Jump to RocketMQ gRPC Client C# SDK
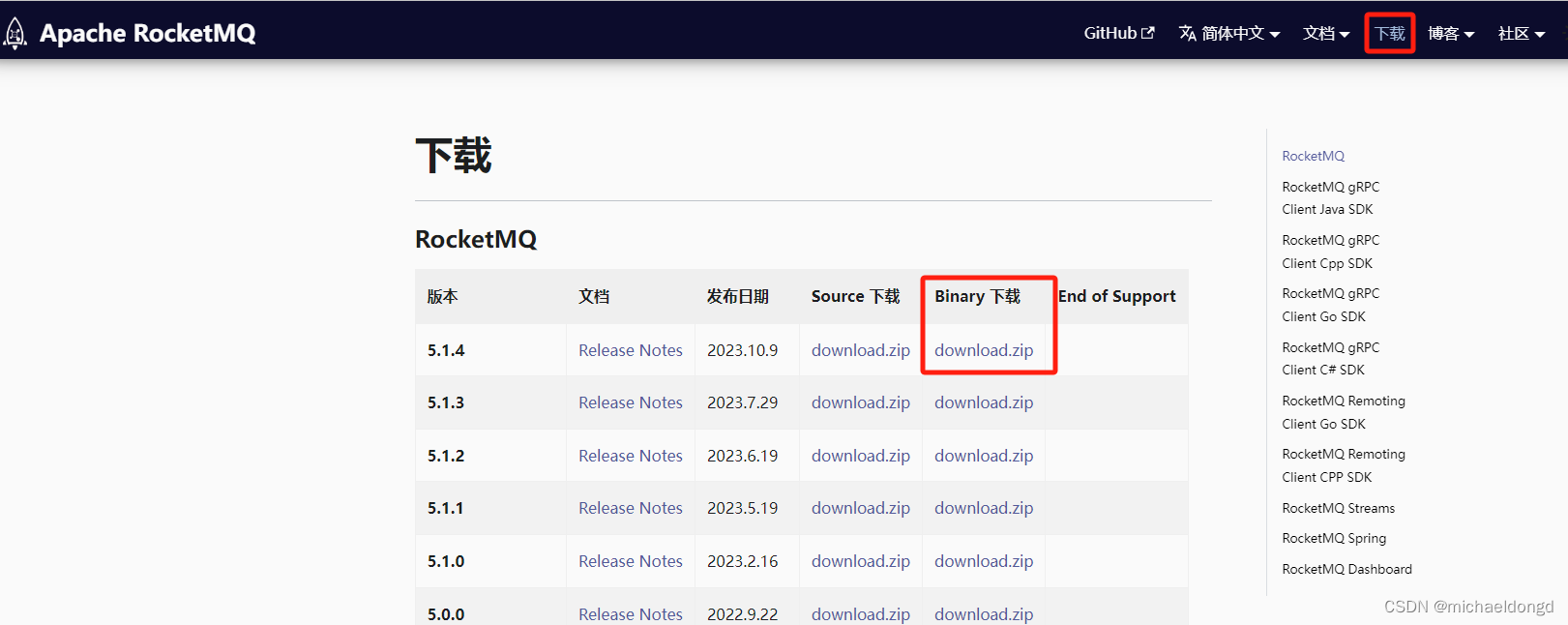The image size is (1568, 625). pyautogui.click(x=1330, y=359)
